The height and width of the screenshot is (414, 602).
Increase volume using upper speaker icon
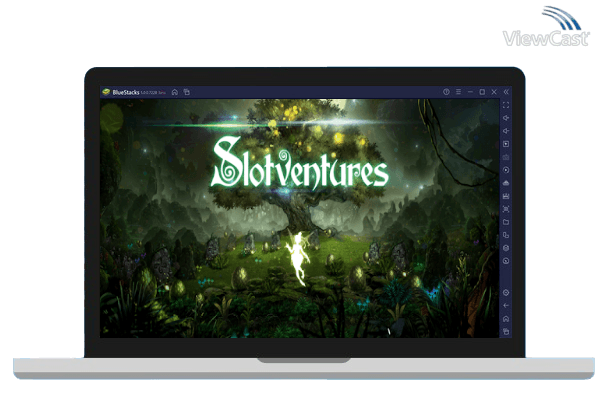tap(506, 118)
